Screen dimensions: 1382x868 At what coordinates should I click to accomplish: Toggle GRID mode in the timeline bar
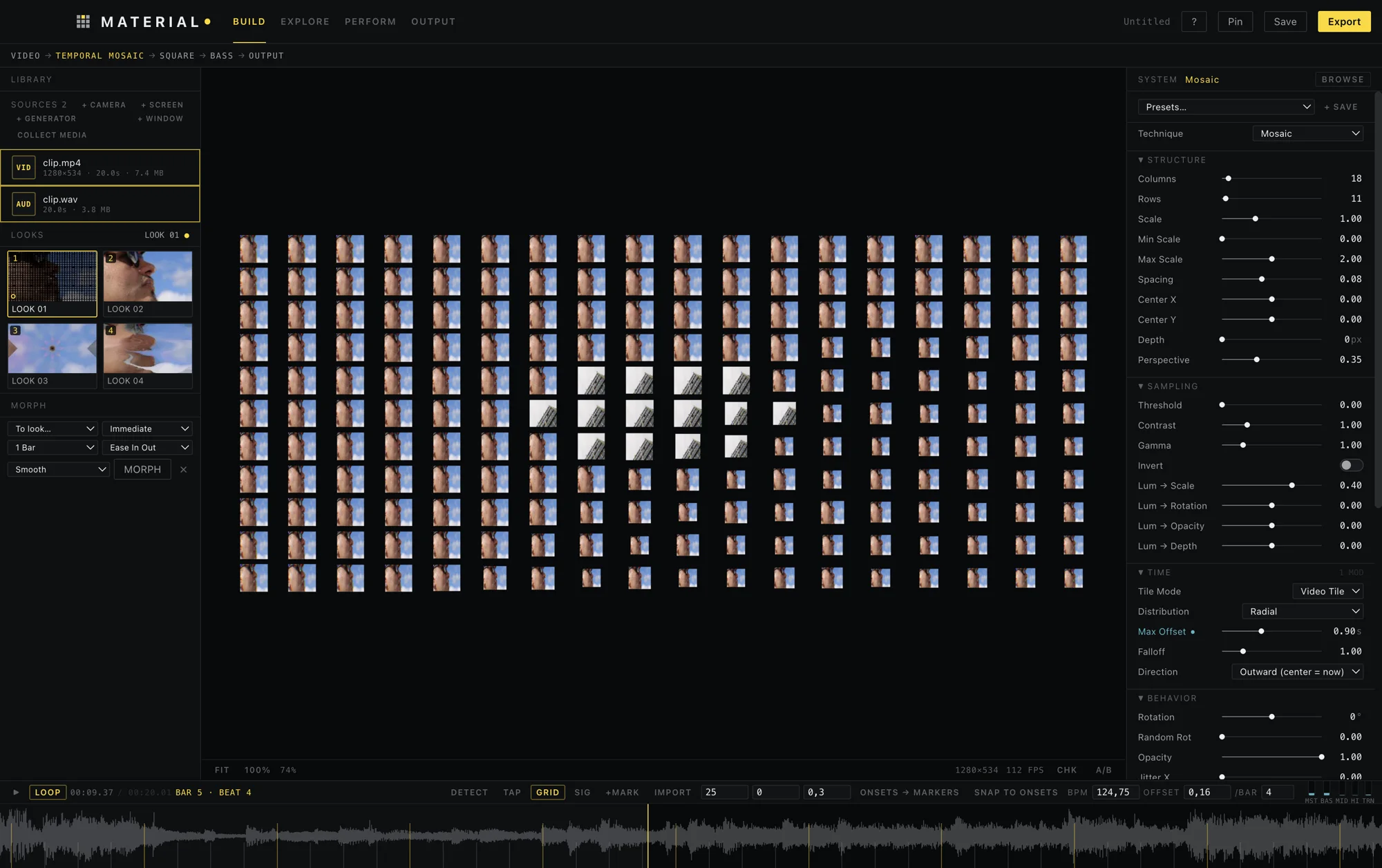pos(547,792)
